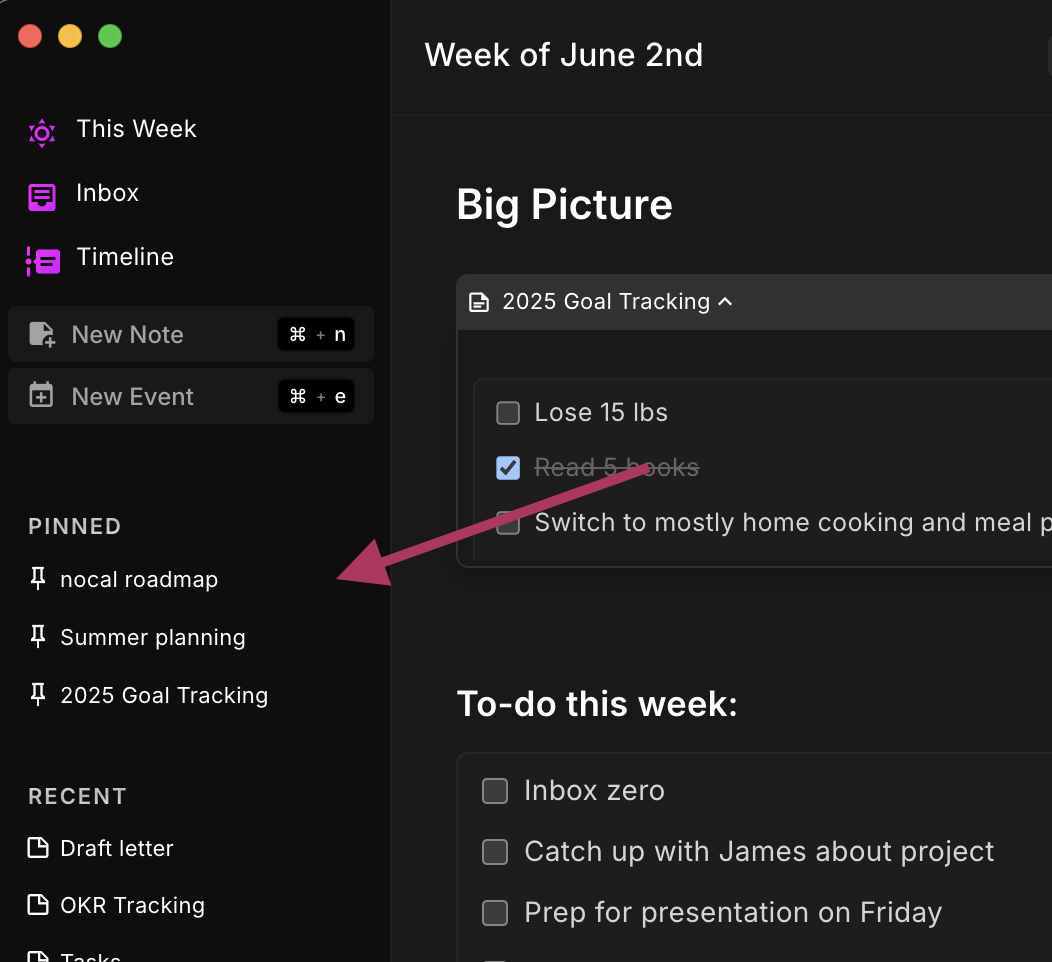Open Inbox via its purple icon
This screenshot has width=1052, height=962.
(42, 196)
